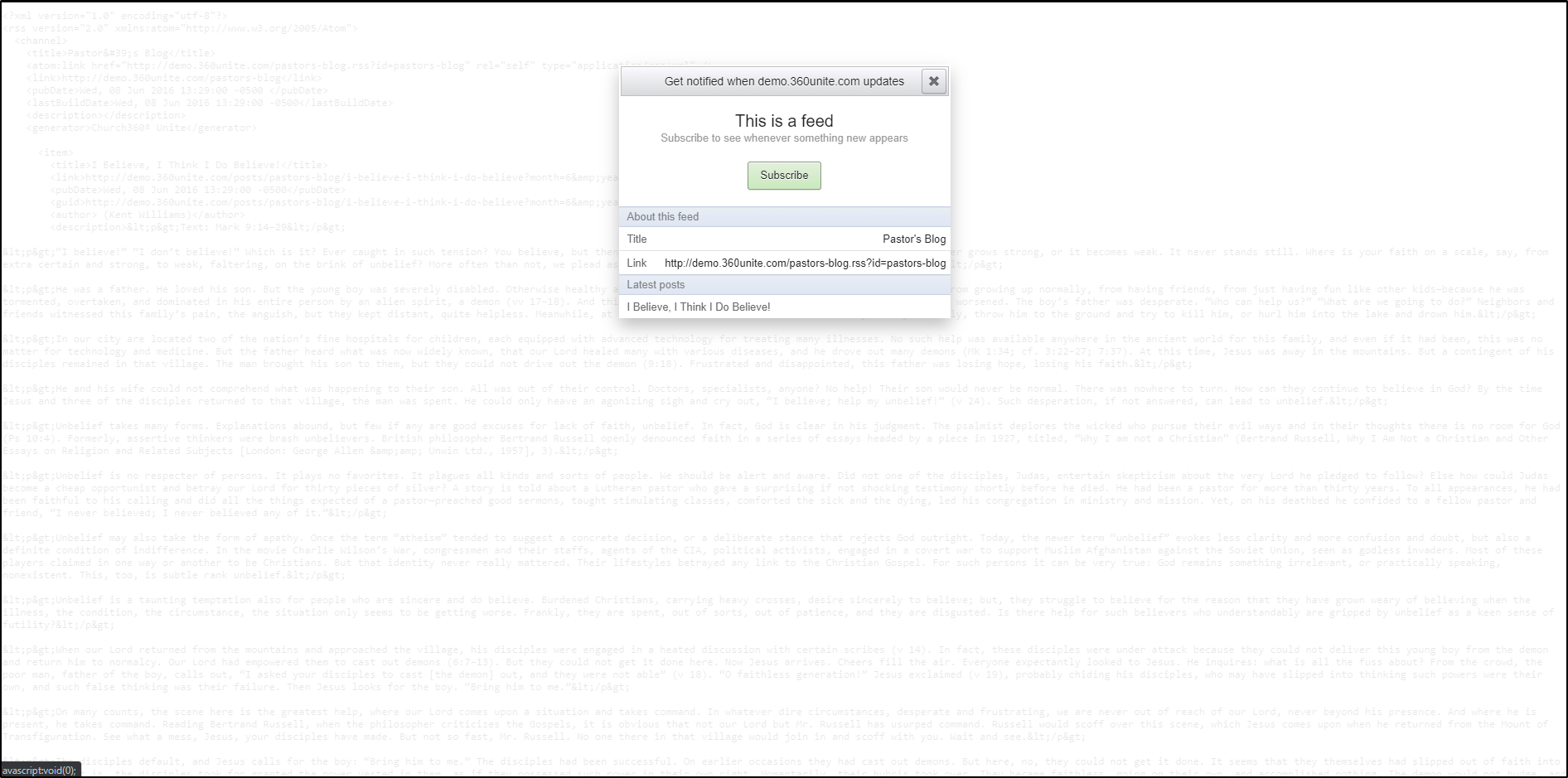1568x778 pixels.
Task: Click the 'Subscribe to see whenever something new appears' subtitle
Action: [x=784, y=138]
